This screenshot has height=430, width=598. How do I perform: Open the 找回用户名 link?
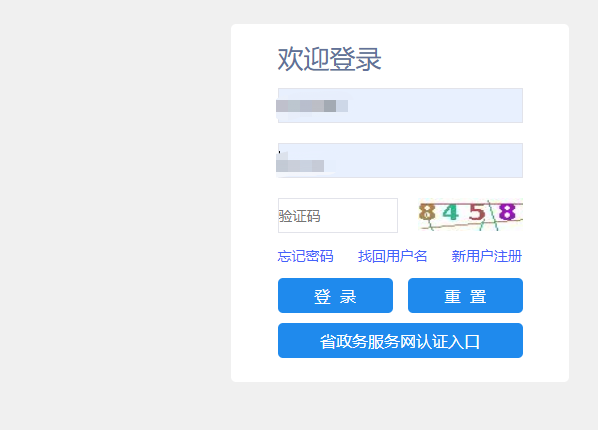pos(392,256)
